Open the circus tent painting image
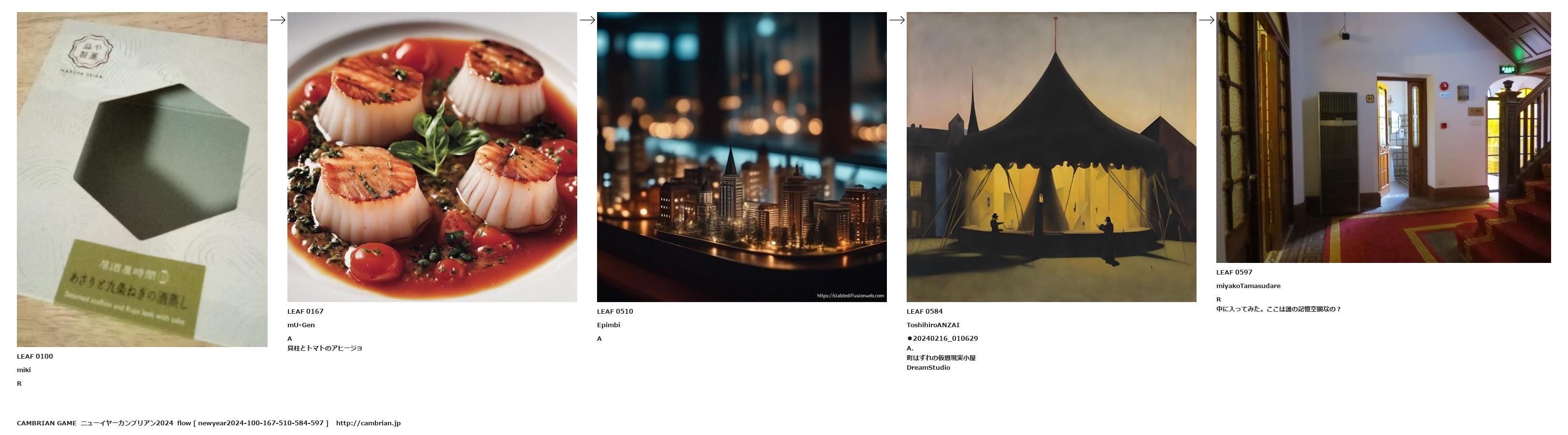 click(x=1051, y=157)
